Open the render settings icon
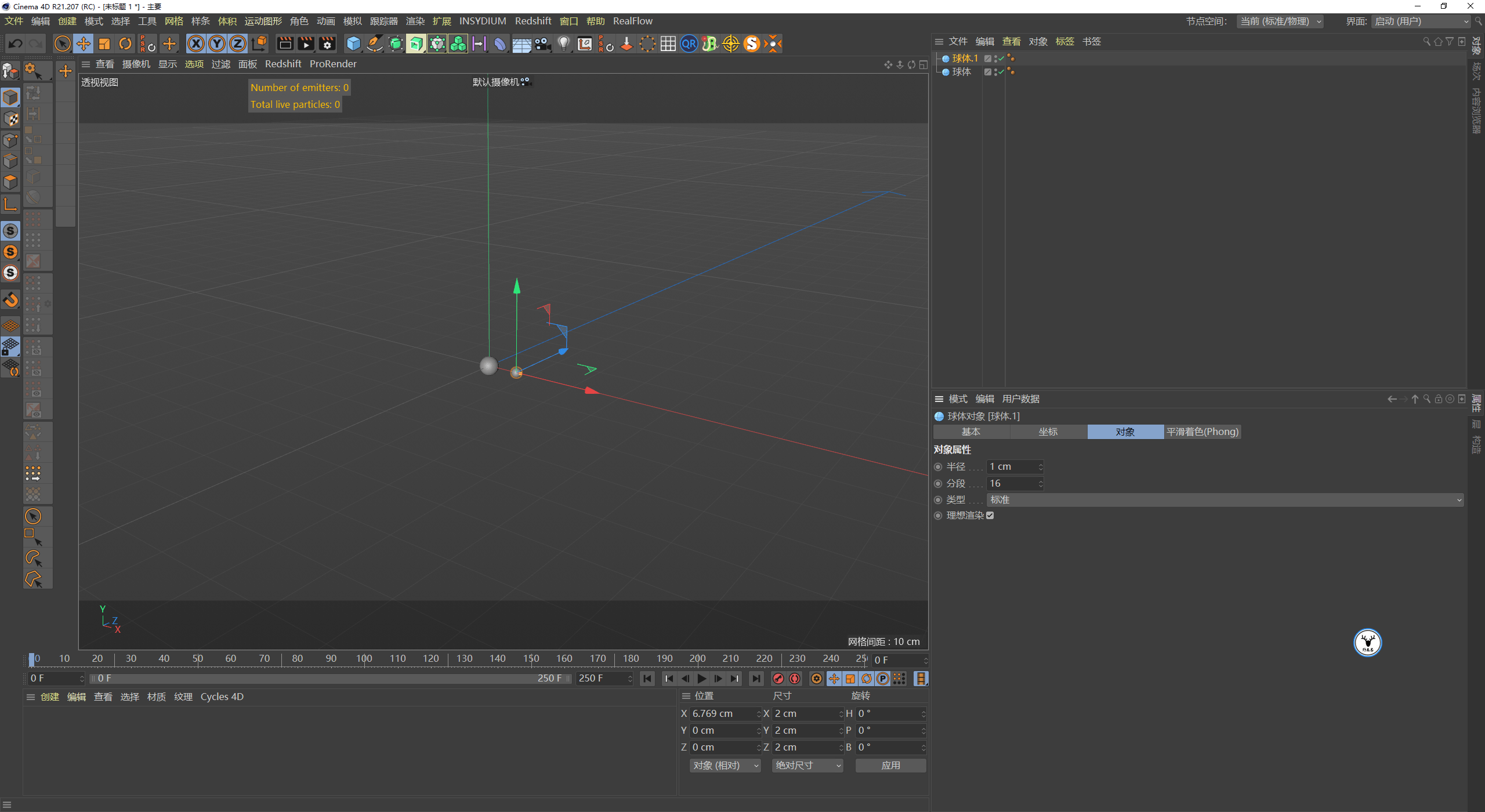The image size is (1485, 812). tap(327, 43)
